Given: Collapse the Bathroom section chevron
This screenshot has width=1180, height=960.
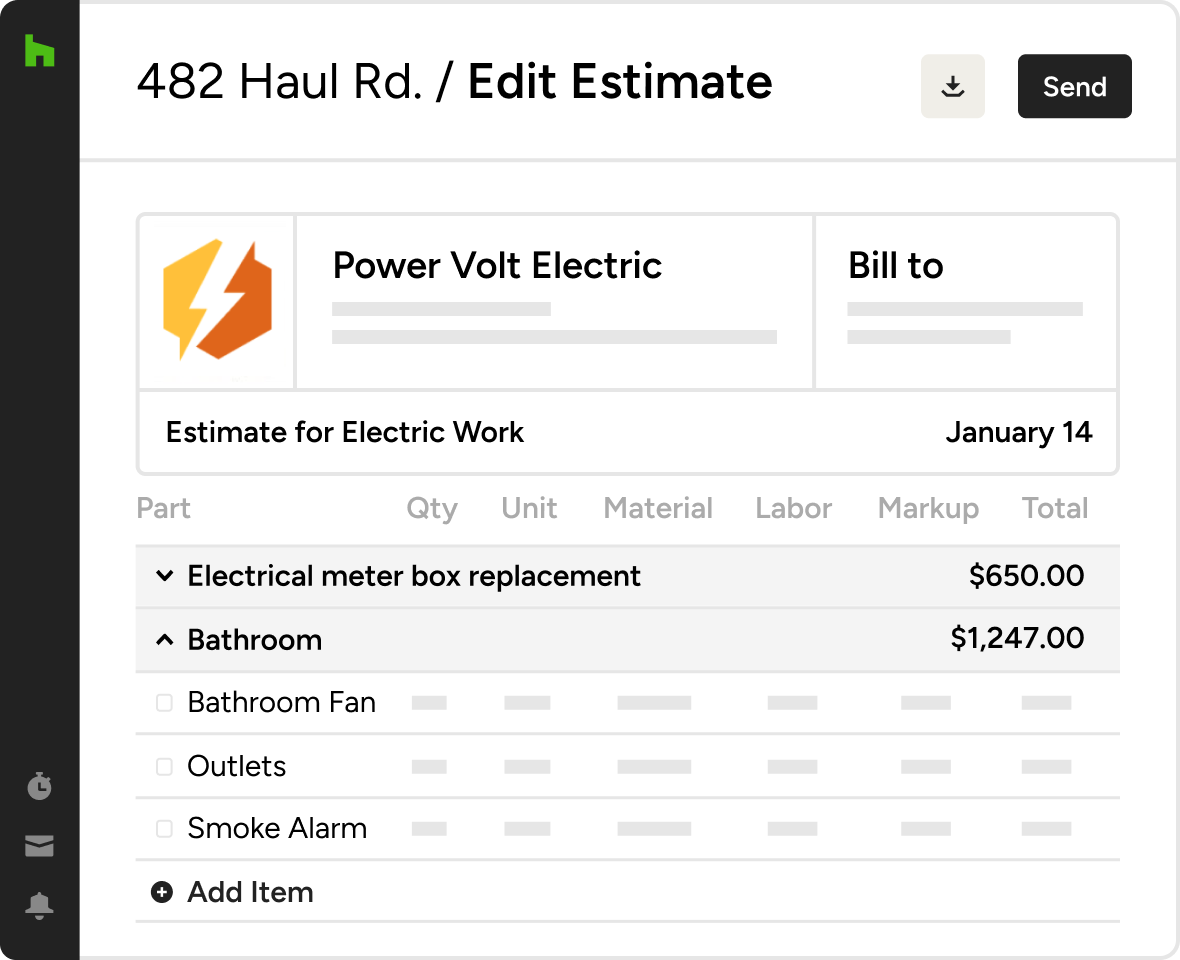Looking at the screenshot, I should click(164, 640).
